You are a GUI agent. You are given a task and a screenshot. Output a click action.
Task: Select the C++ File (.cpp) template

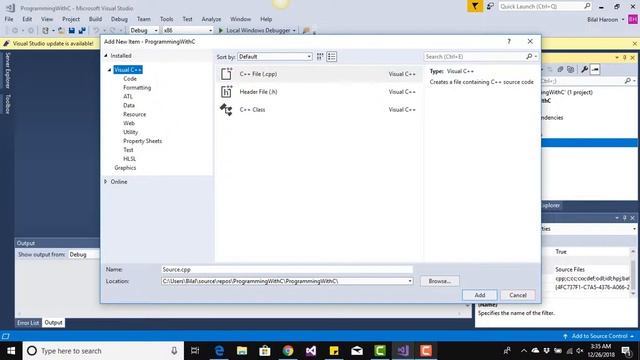tap(318, 74)
